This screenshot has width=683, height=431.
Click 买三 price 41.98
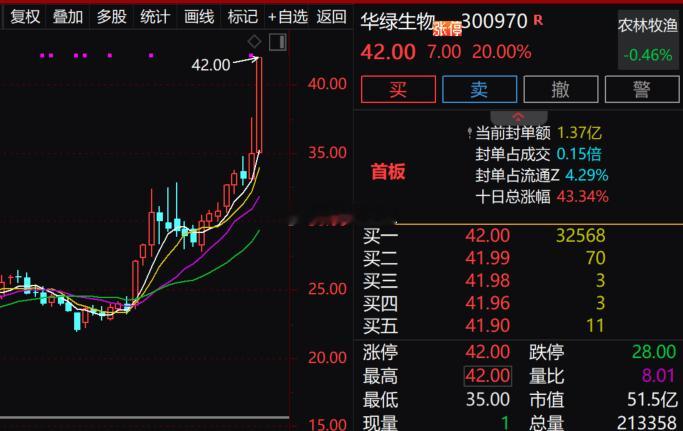[487, 280]
